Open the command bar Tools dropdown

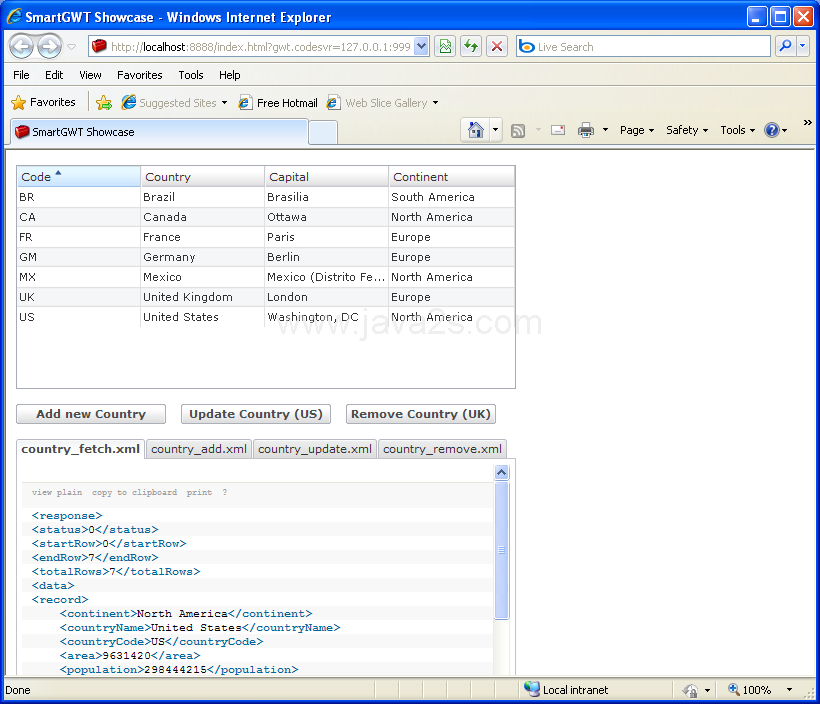pyautogui.click(x=737, y=130)
